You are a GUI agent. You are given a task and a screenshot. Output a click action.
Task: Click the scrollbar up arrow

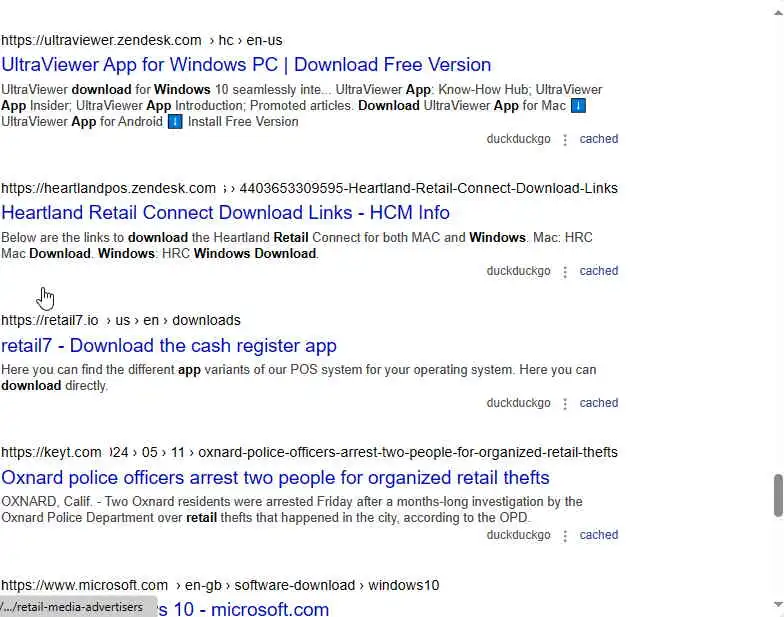tap(778, 13)
